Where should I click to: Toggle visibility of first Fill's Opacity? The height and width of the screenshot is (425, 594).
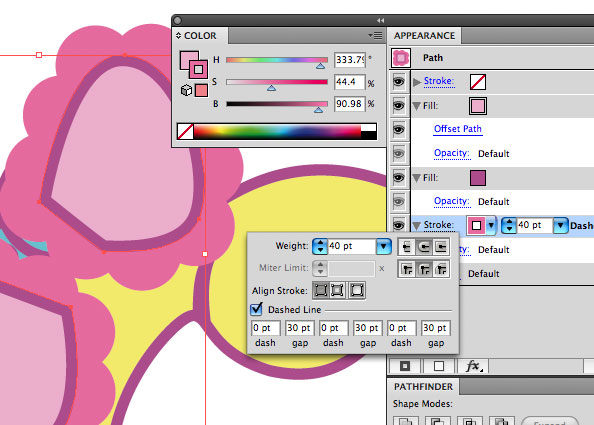click(399, 153)
